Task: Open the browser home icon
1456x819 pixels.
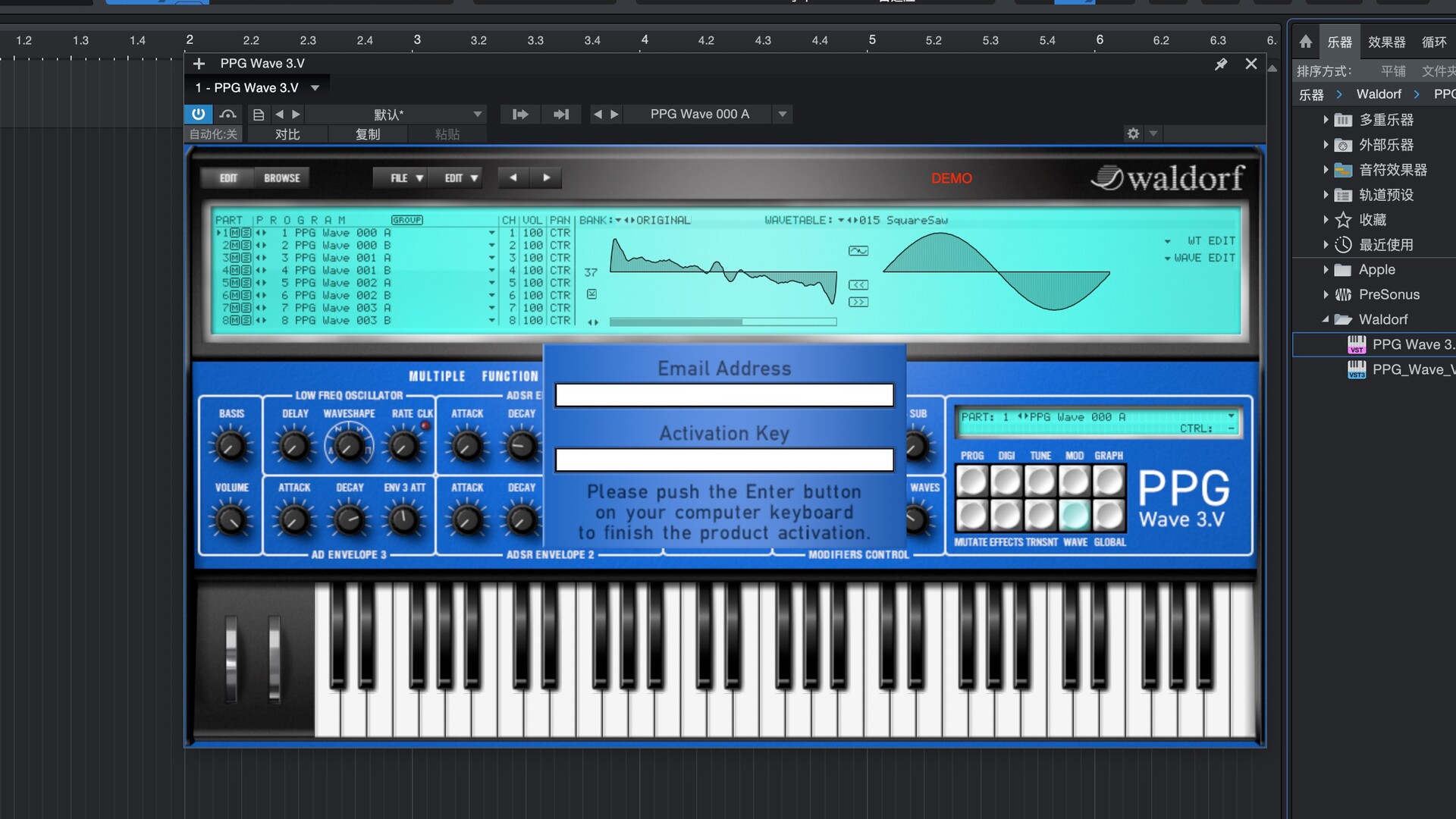Action: (x=1305, y=42)
